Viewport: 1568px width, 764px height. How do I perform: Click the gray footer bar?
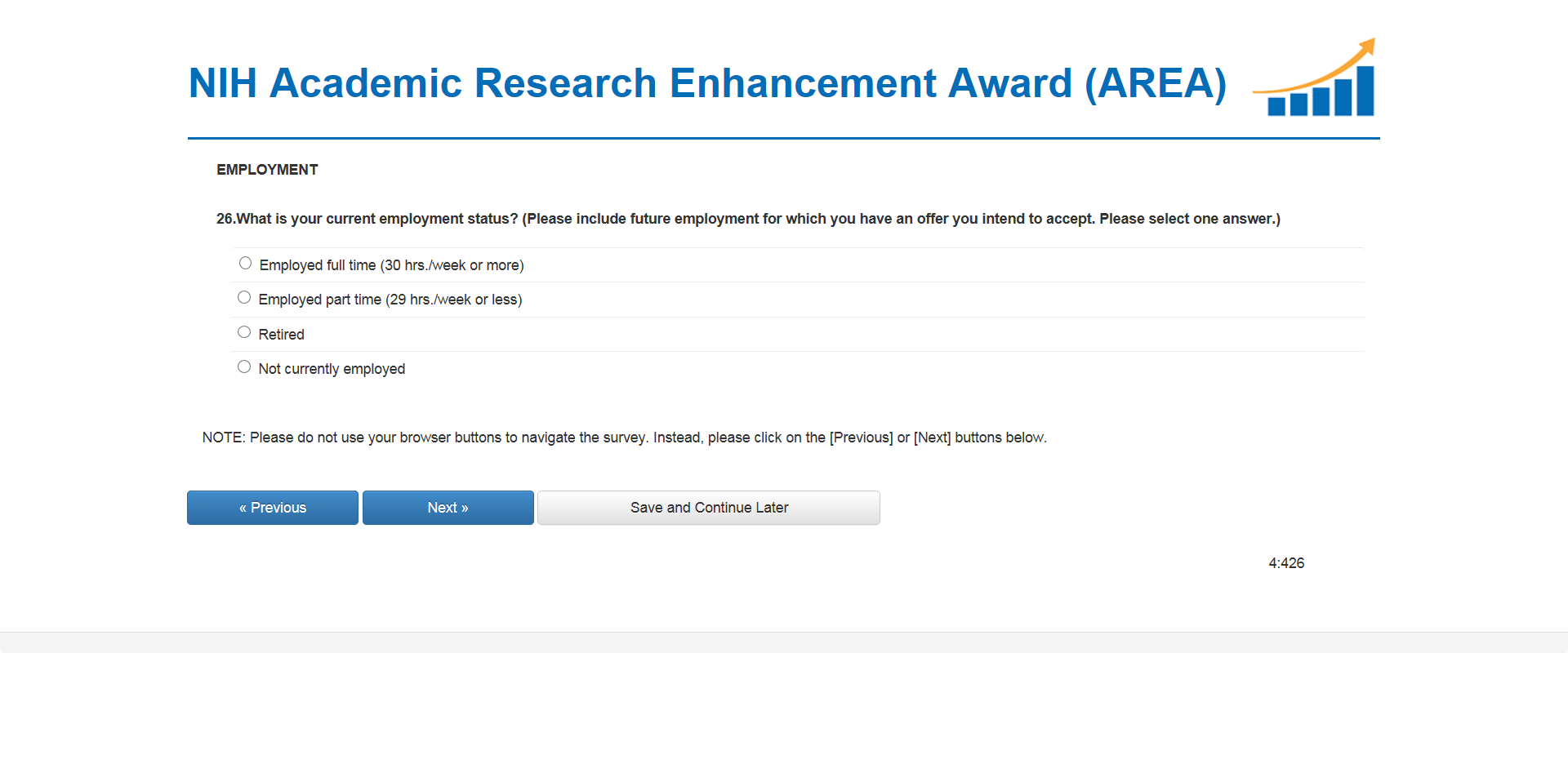[x=784, y=642]
